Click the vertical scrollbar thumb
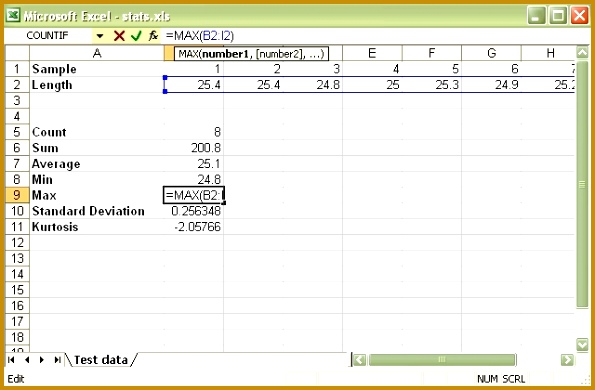The height and width of the screenshot is (390, 595). (x=582, y=184)
